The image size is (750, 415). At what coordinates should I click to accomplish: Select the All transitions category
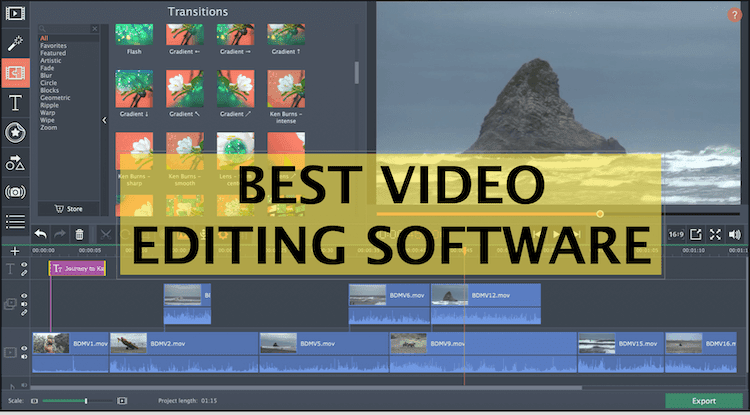pos(44,38)
